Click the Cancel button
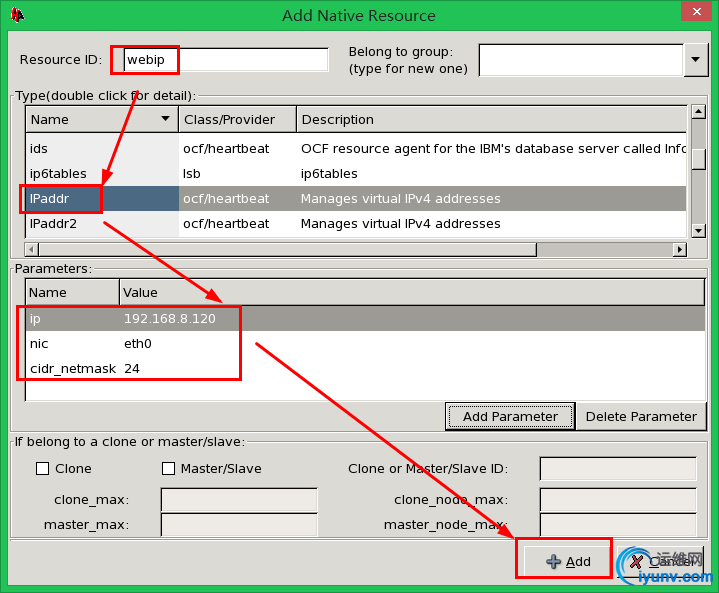719x593 pixels. (660, 561)
